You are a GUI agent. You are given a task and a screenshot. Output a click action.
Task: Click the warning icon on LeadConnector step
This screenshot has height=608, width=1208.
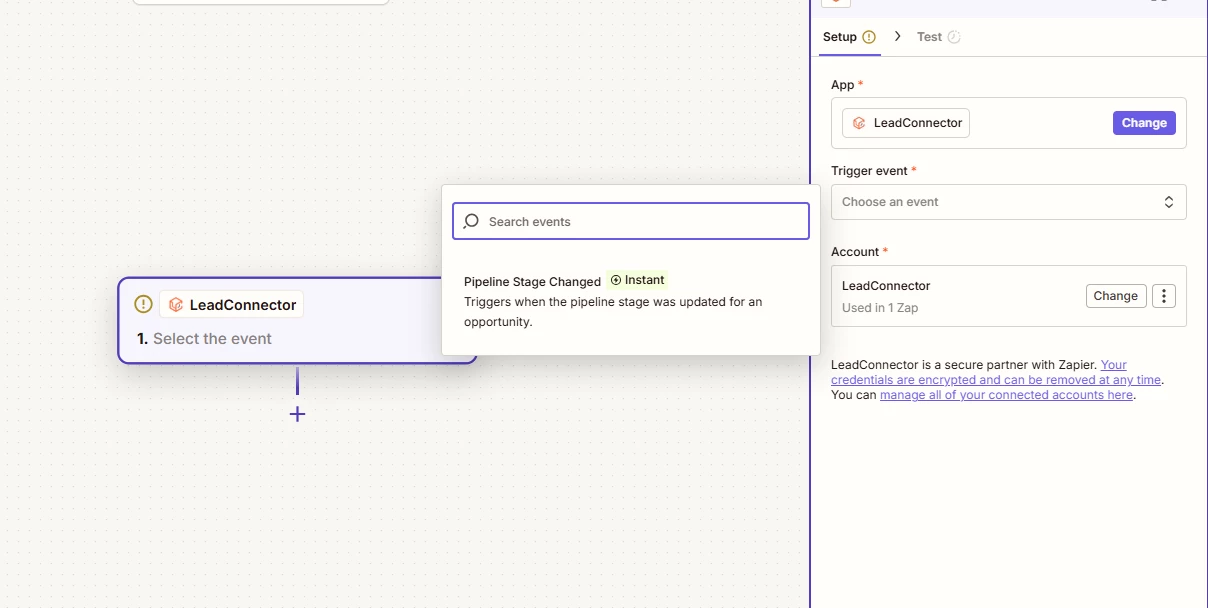coord(143,304)
